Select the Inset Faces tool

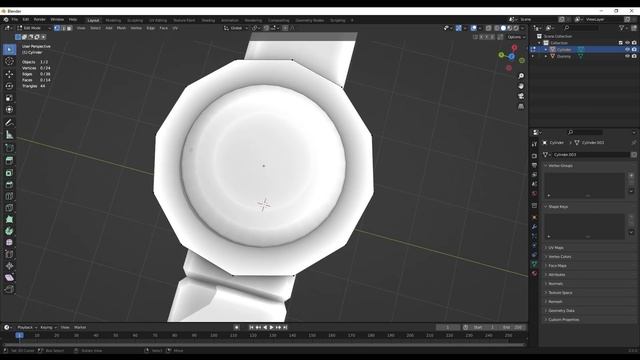(9, 173)
